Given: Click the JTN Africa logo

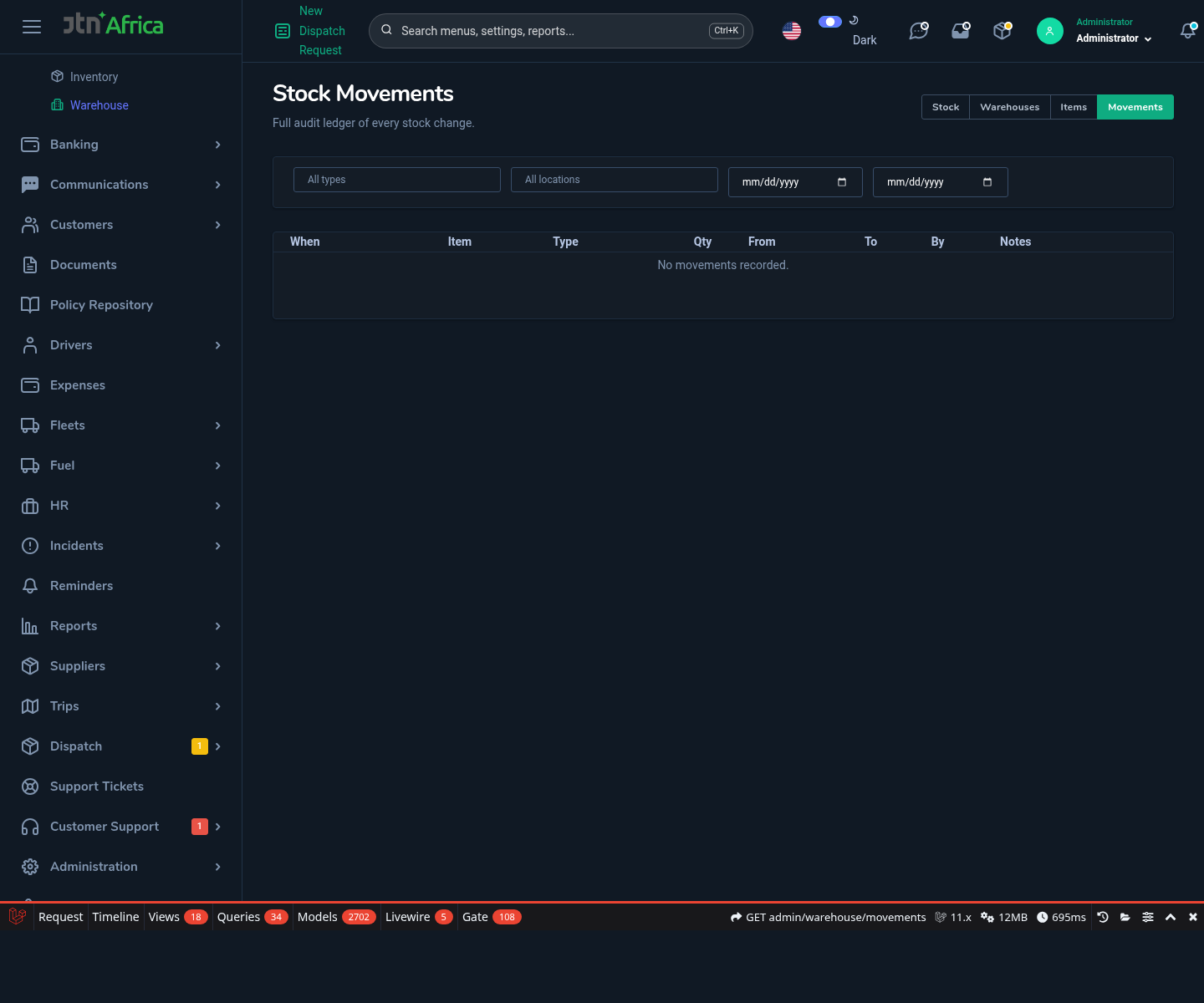Looking at the screenshot, I should pyautogui.click(x=113, y=23).
